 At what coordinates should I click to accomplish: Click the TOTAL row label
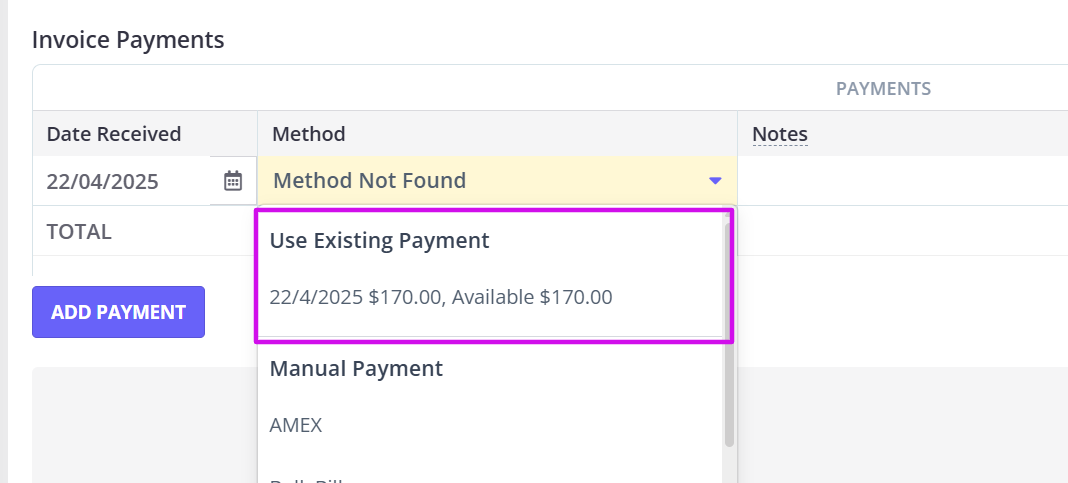[x=78, y=232]
